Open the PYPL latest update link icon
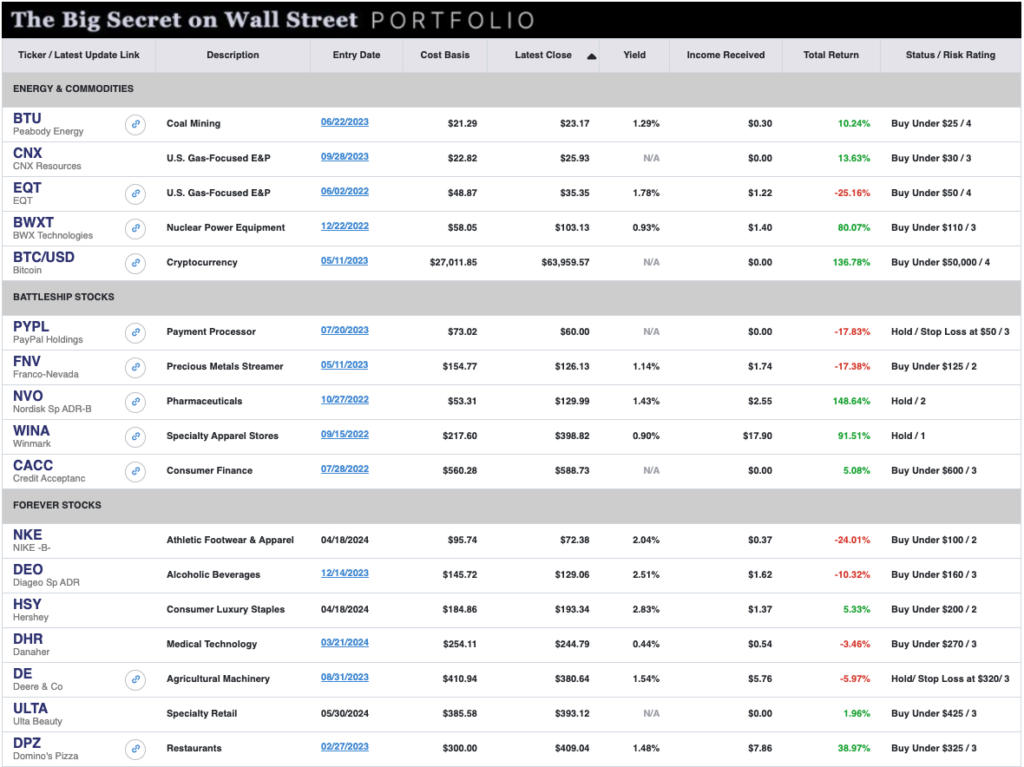 [x=135, y=332]
